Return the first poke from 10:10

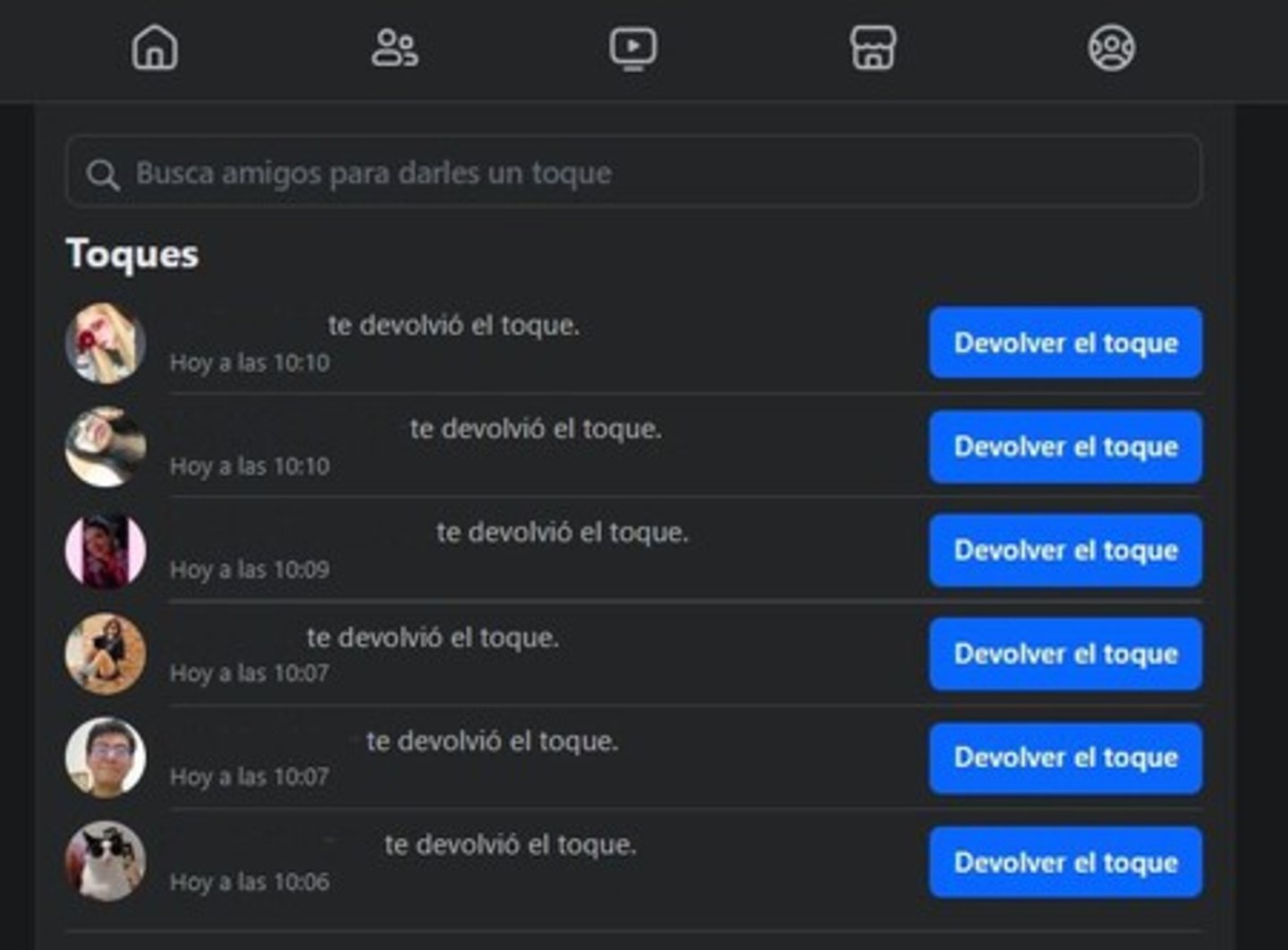coord(1064,343)
